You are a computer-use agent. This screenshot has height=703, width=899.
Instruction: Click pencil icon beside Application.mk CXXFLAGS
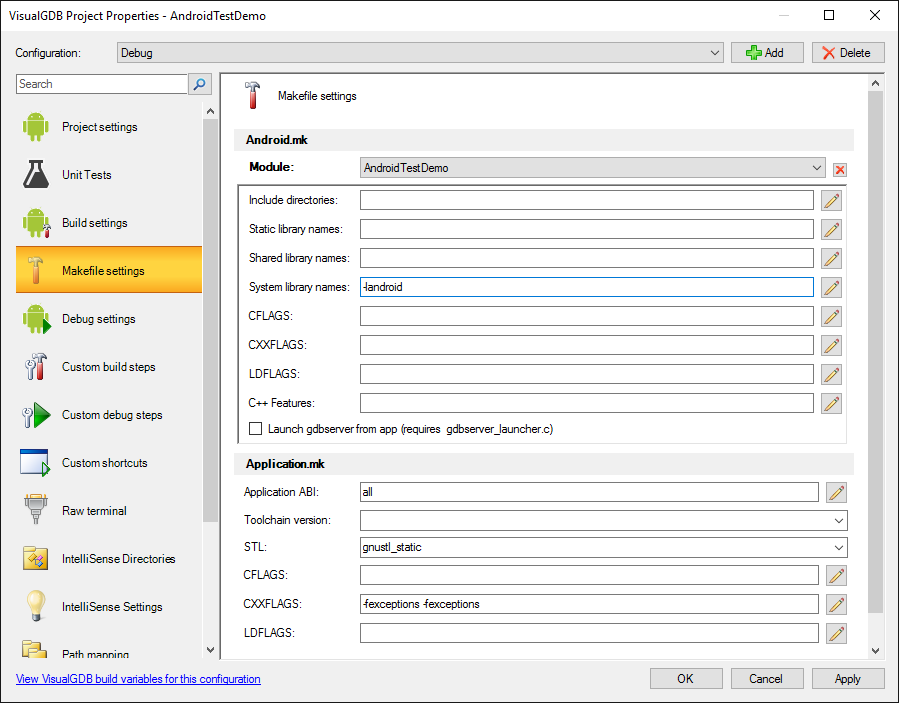pyautogui.click(x=837, y=604)
